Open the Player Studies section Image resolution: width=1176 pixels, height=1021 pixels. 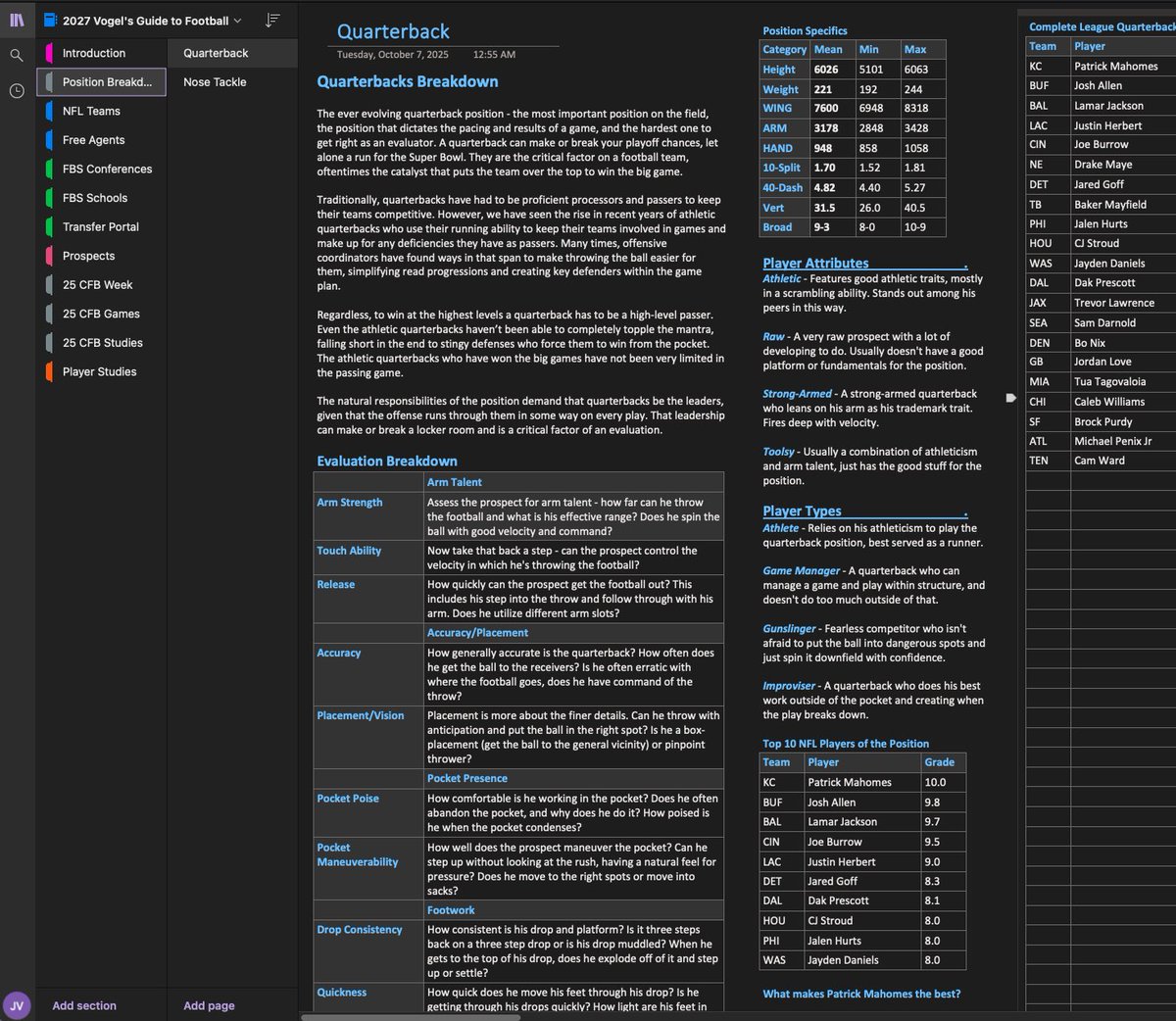click(x=101, y=371)
